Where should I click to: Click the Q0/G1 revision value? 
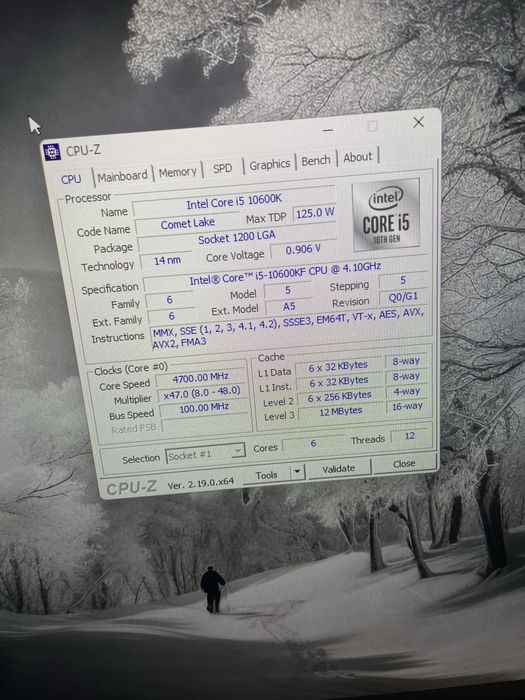click(403, 296)
